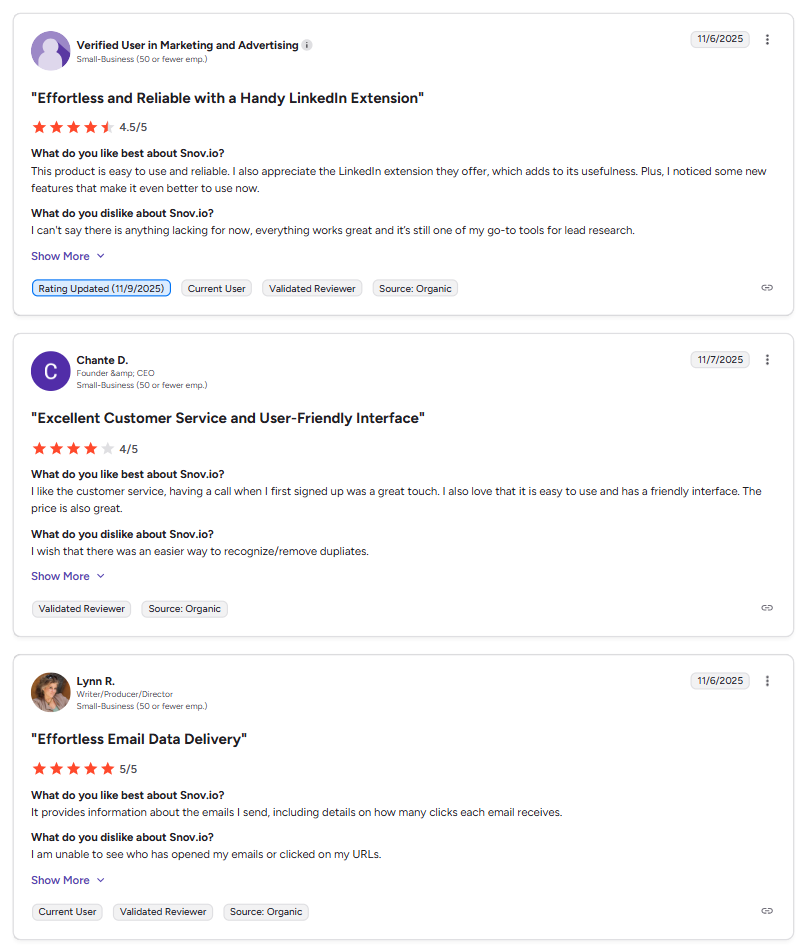This screenshot has width=807, height=948.
Task: Open the three-dot menu on the top review
Action: (767, 39)
